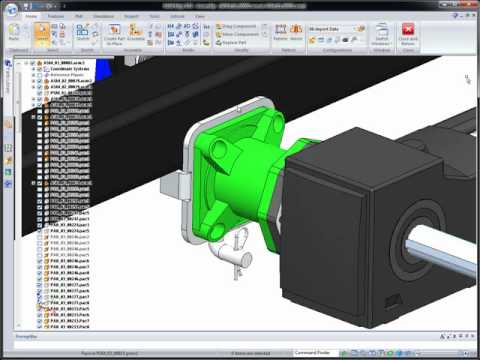Switch to the Inspect ribbon tab
This screenshot has height=360, width=480.
pos(131,16)
